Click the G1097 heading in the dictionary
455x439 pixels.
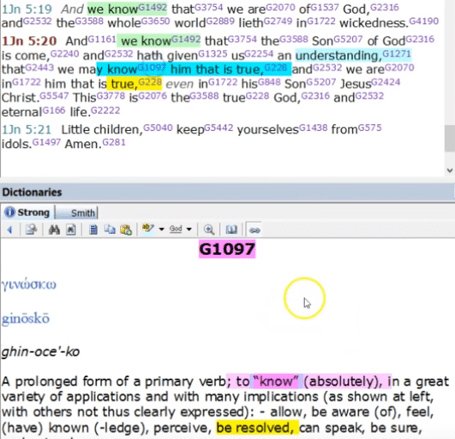click(x=227, y=249)
